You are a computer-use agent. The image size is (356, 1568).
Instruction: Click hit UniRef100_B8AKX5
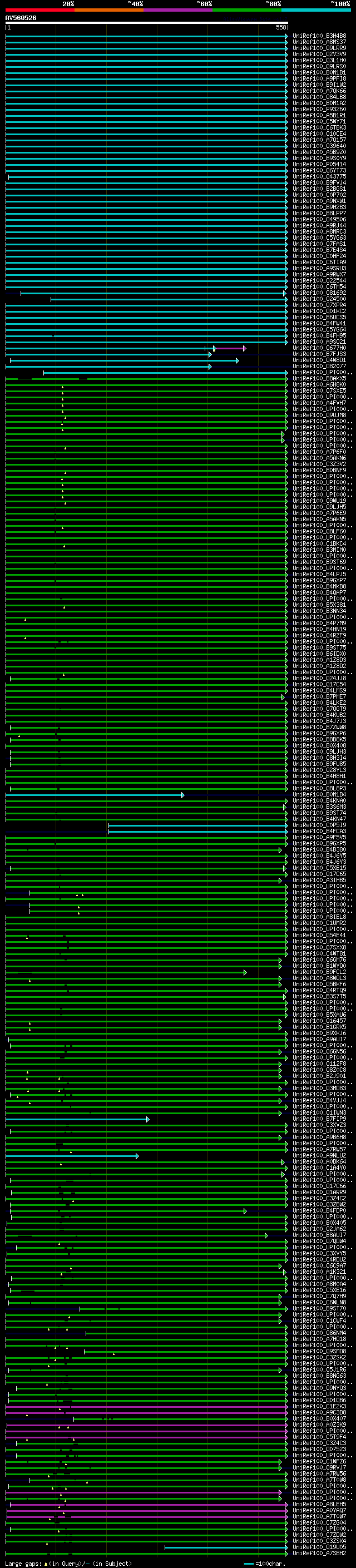319,379
